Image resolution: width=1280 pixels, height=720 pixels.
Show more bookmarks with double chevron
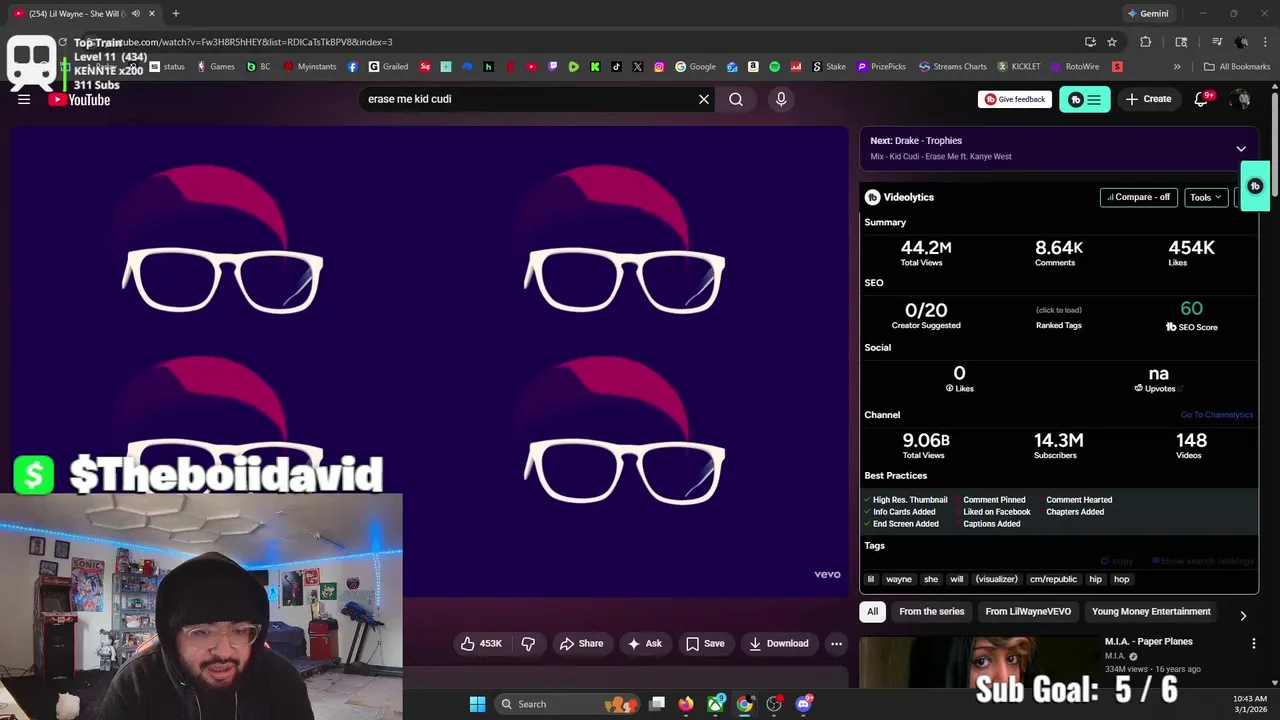tap(1177, 67)
